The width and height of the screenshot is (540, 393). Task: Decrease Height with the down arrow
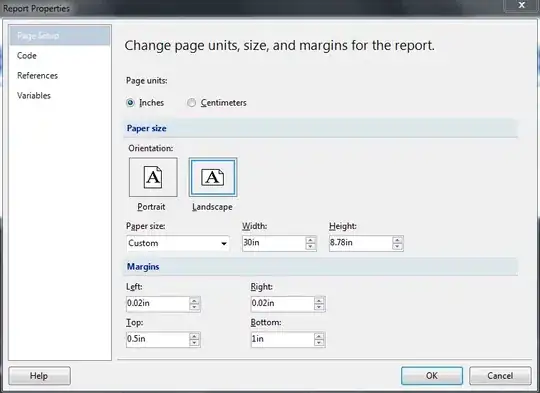pyautogui.click(x=397, y=247)
